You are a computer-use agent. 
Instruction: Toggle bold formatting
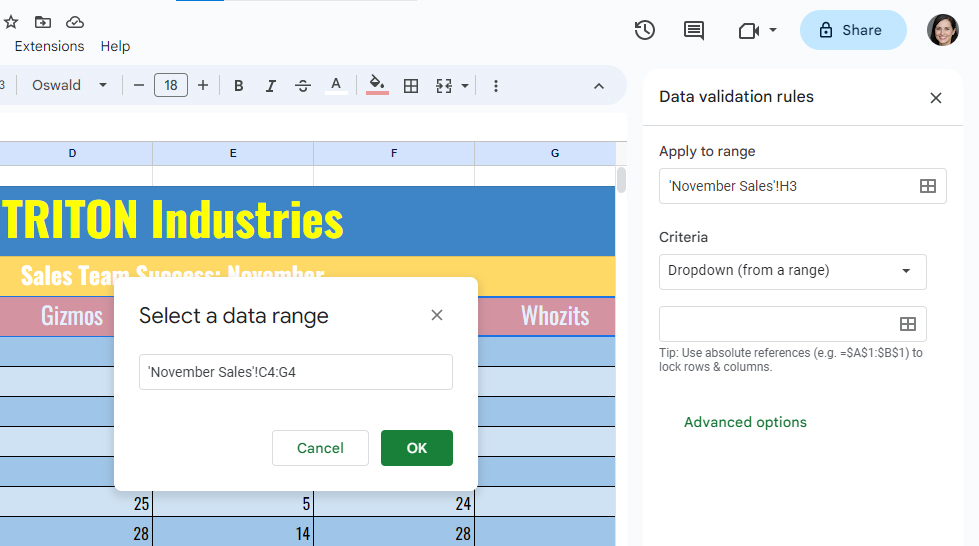[x=239, y=86]
